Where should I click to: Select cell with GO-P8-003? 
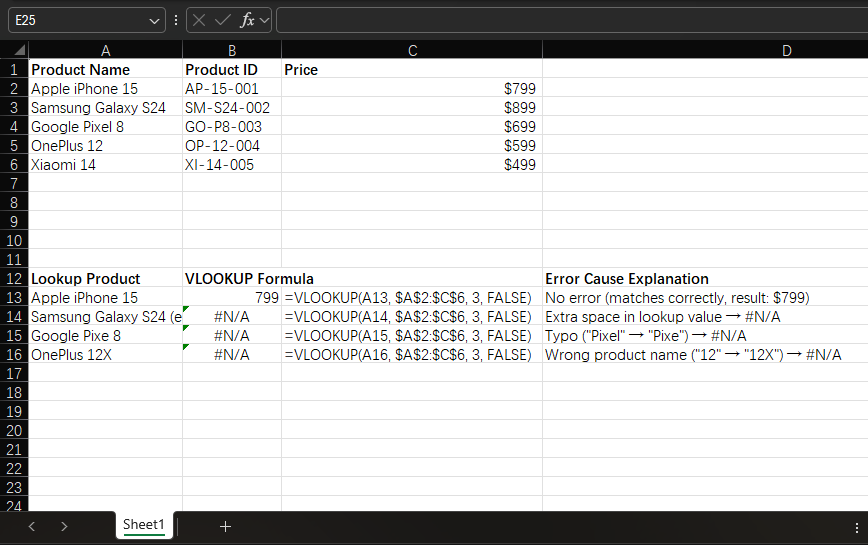(232, 127)
